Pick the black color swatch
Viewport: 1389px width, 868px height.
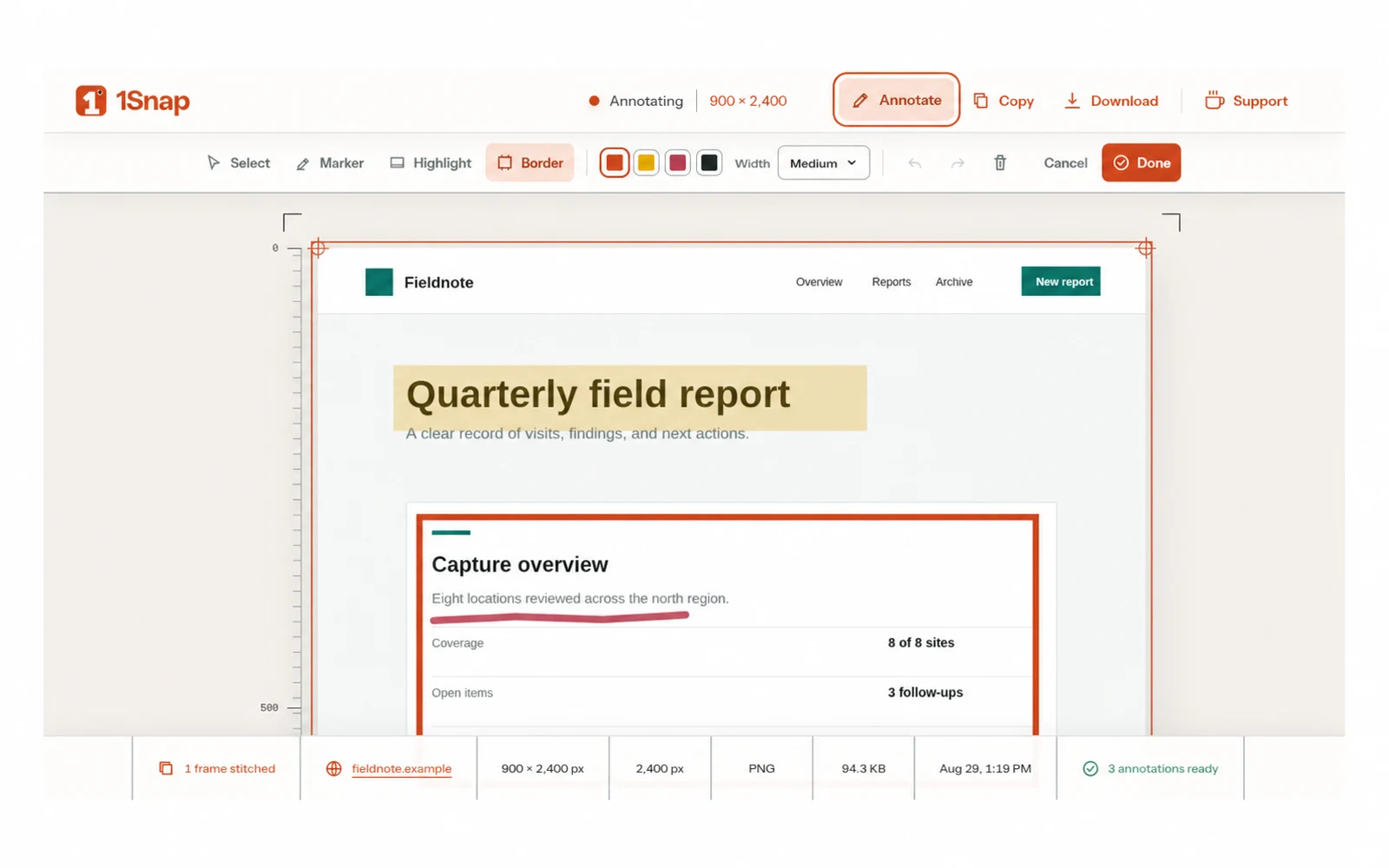709,162
